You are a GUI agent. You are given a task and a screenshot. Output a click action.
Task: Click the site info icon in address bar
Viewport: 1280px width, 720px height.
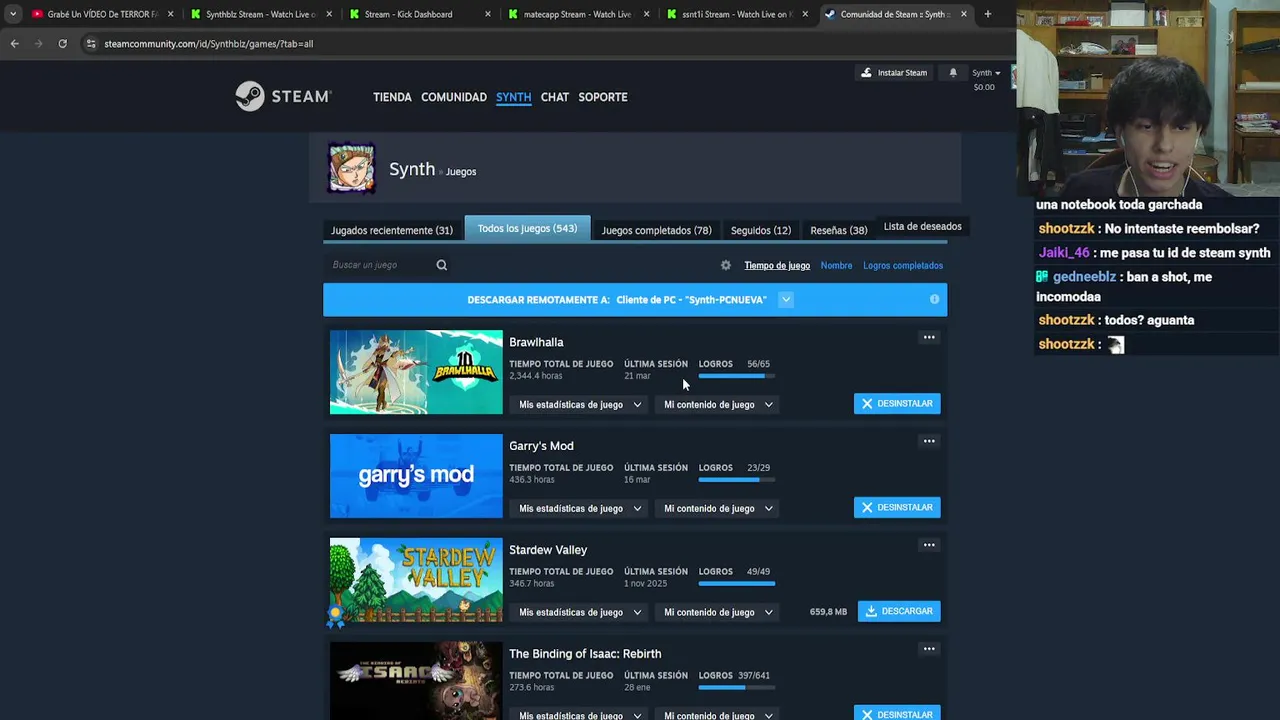point(90,44)
